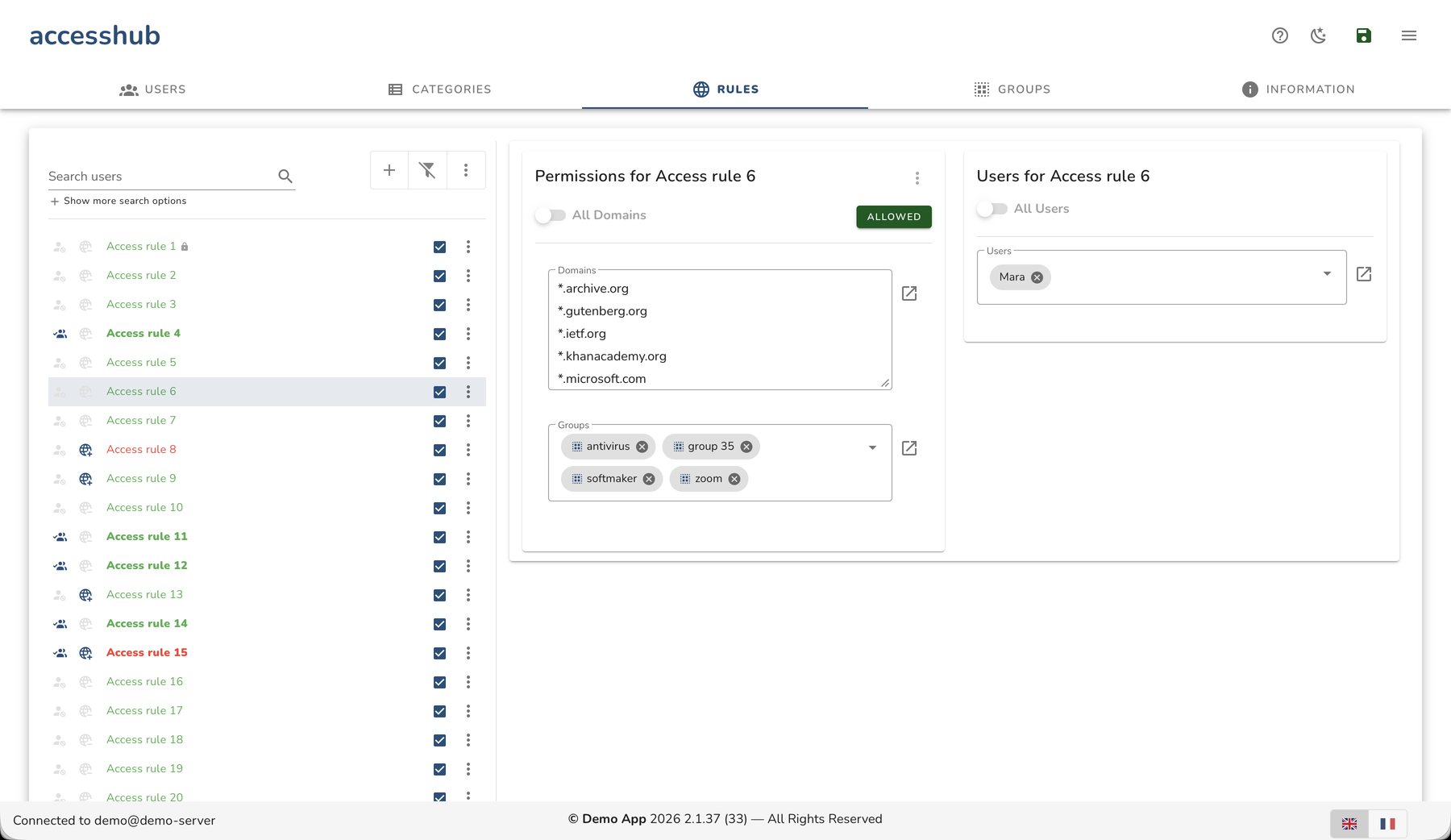Screen dimensions: 1451x840
Task: Open Permissions panel three-dot menu
Action: click(x=917, y=178)
